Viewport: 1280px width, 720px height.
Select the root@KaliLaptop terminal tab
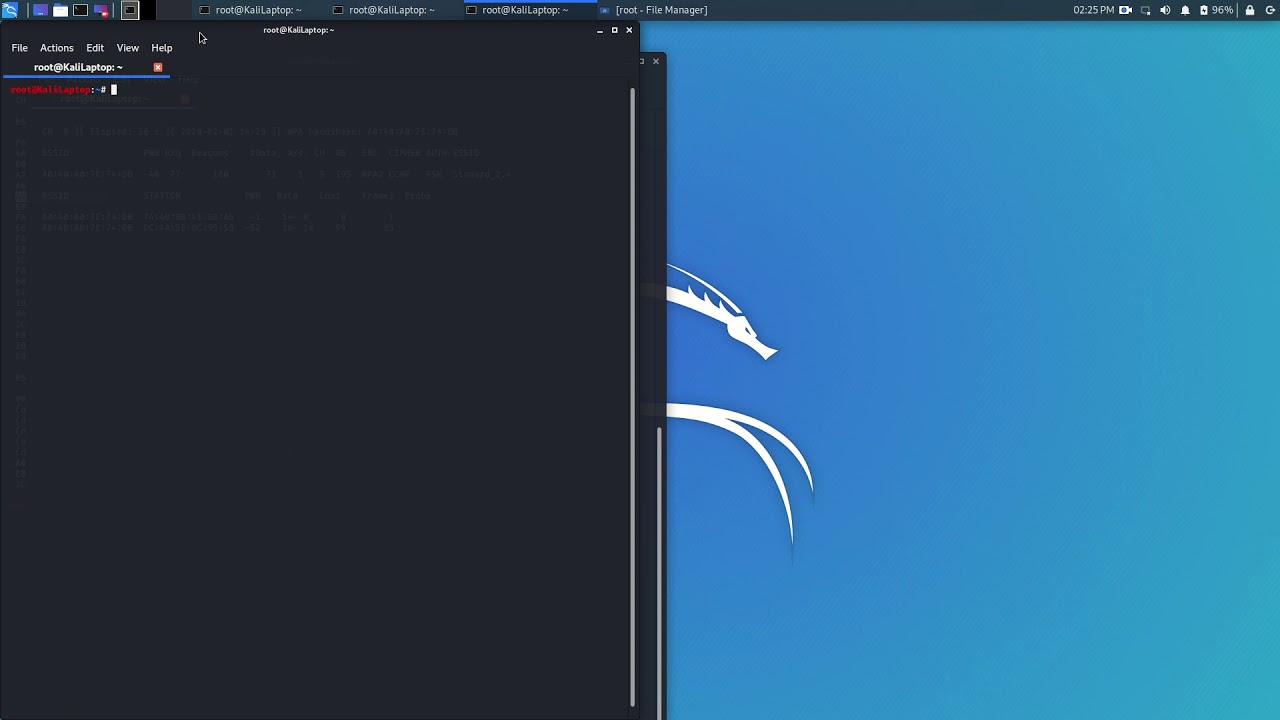(x=85, y=67)
